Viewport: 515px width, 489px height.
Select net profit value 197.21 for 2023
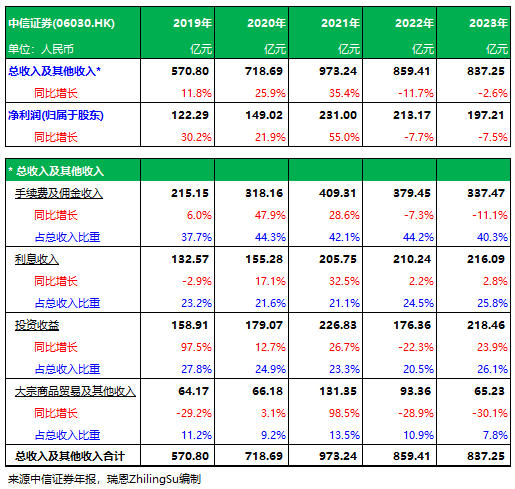click(486, 115)
